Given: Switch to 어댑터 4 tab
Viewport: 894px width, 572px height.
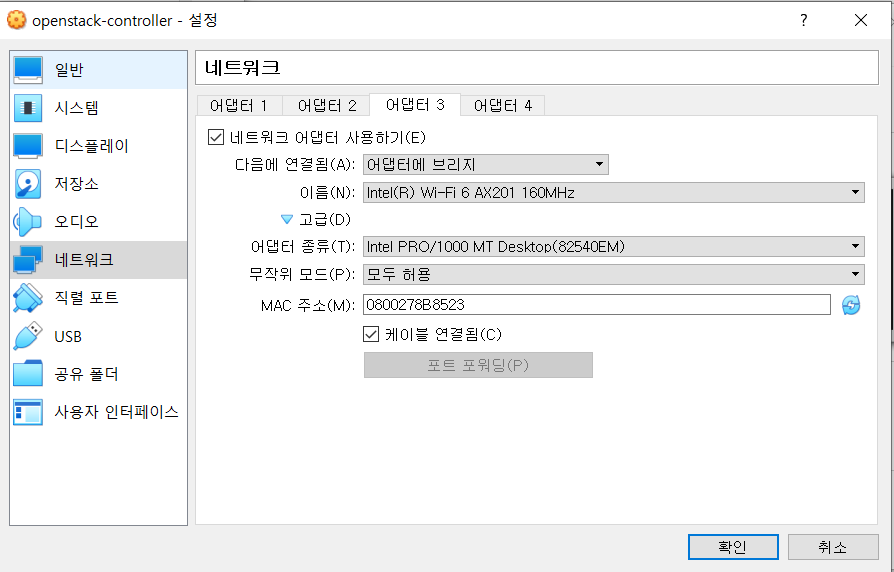Looking at the screenshot, I should tap(502, 106).
